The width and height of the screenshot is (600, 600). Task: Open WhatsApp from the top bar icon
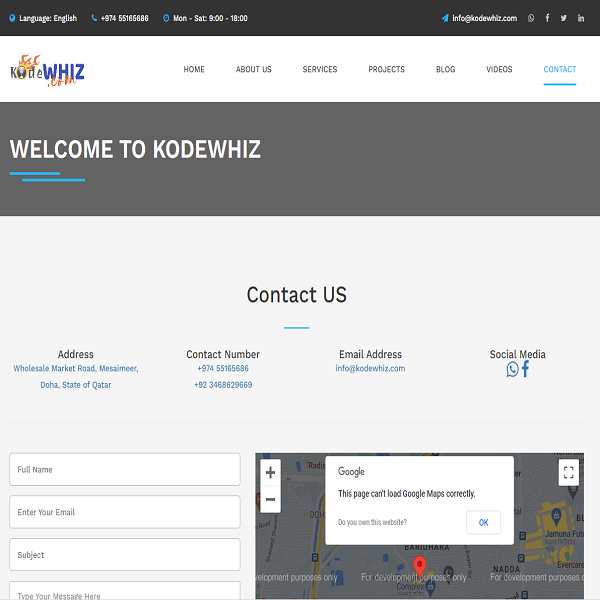531,18
